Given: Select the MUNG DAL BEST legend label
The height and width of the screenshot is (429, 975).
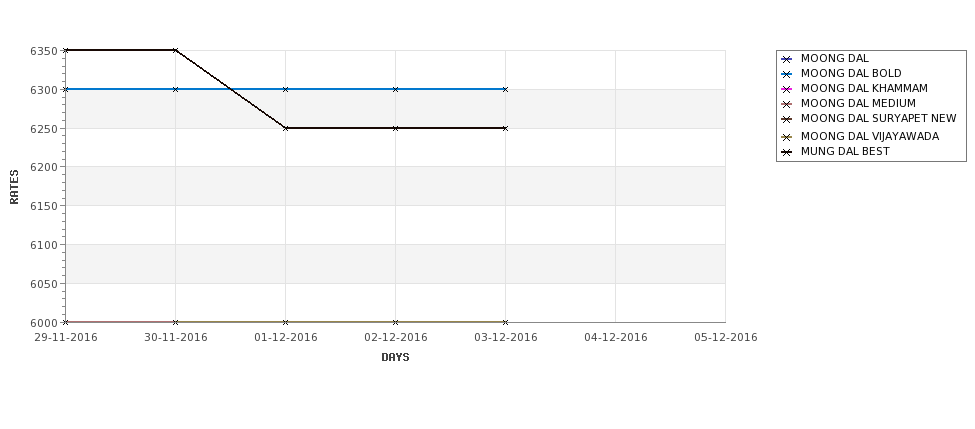Looking at the screenshot, I should pyautogui.click(x=845, y=152).
